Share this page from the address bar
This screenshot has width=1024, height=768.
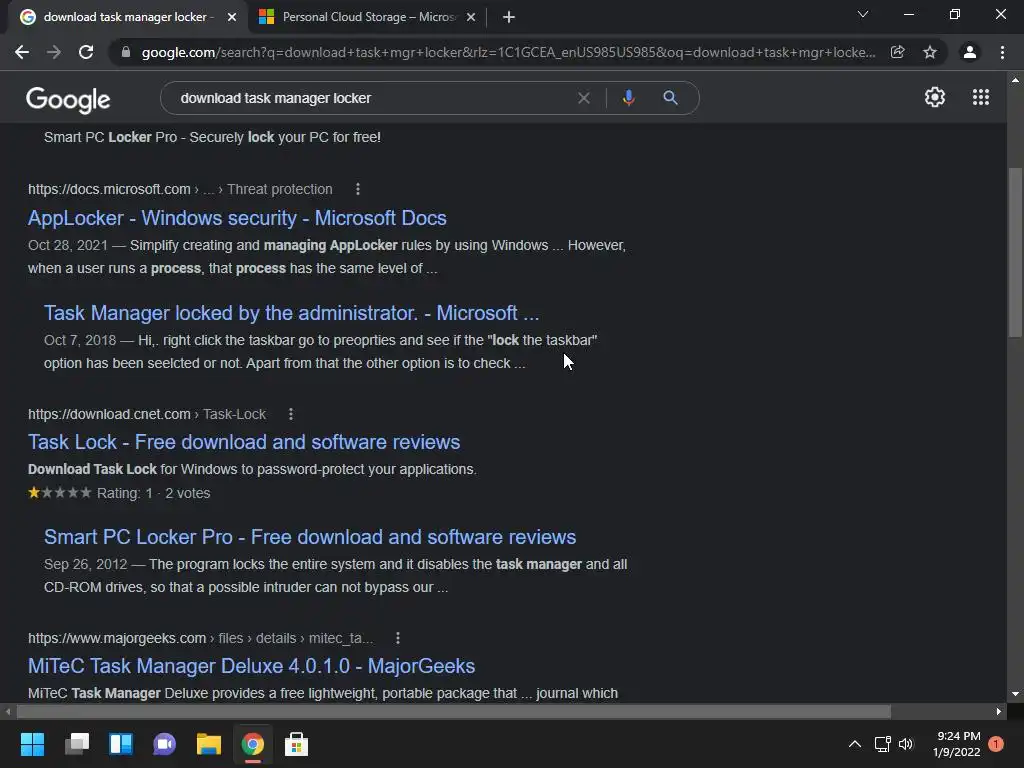pyautogui.click(x=898, y=52)
